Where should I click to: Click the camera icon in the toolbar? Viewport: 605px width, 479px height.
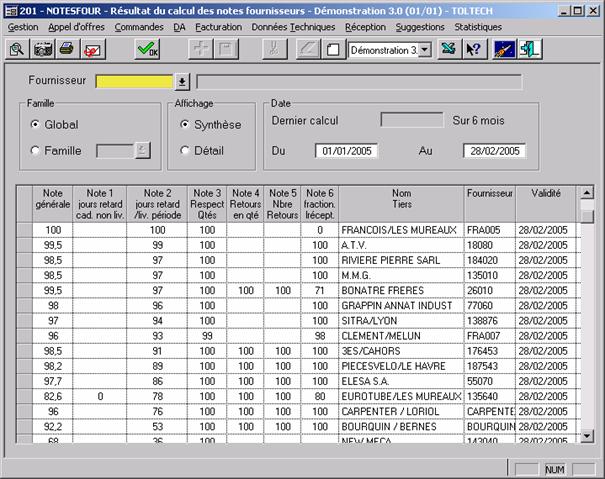[43, 49]
